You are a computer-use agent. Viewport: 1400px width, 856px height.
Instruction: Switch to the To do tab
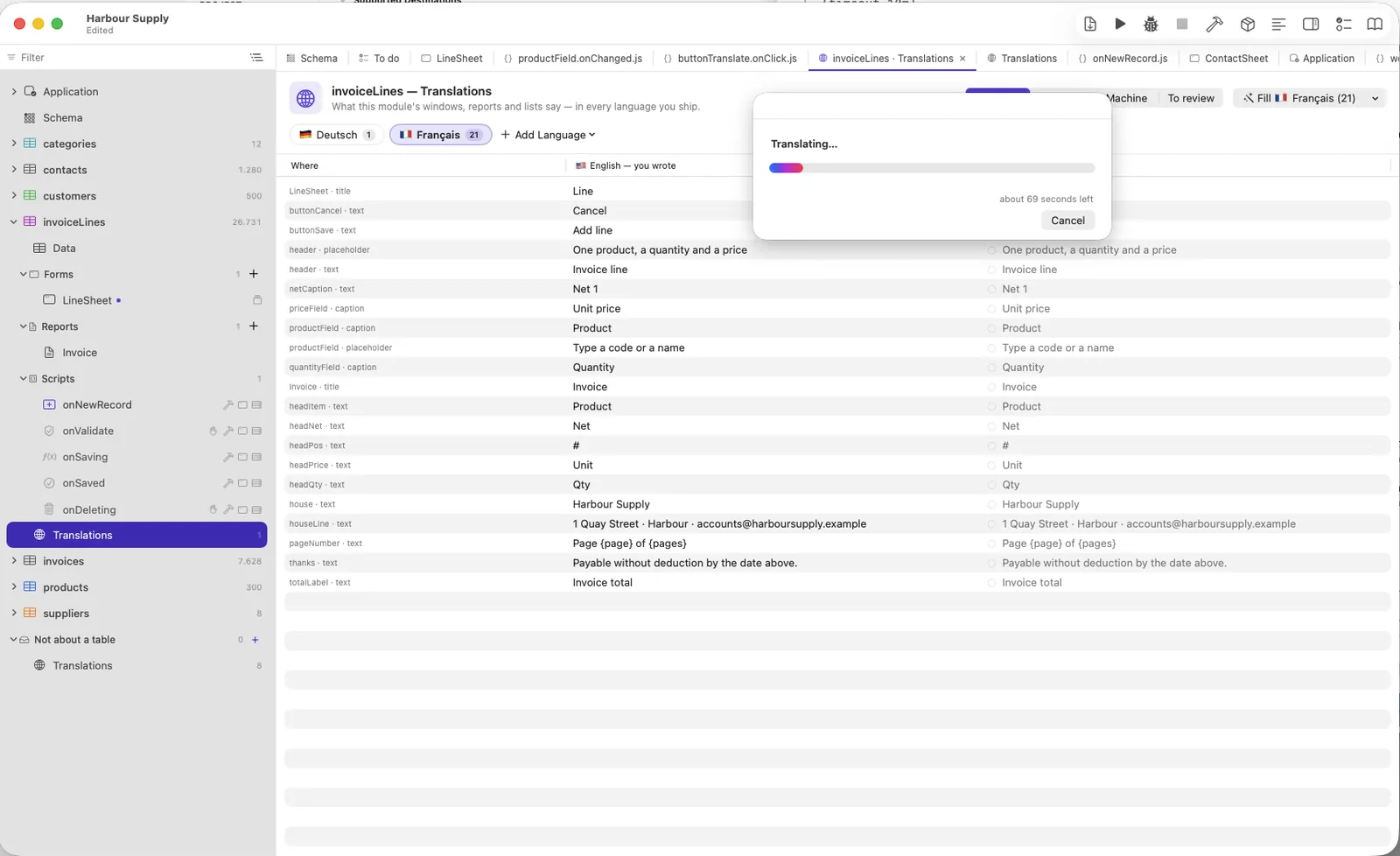tap(379, 59)
